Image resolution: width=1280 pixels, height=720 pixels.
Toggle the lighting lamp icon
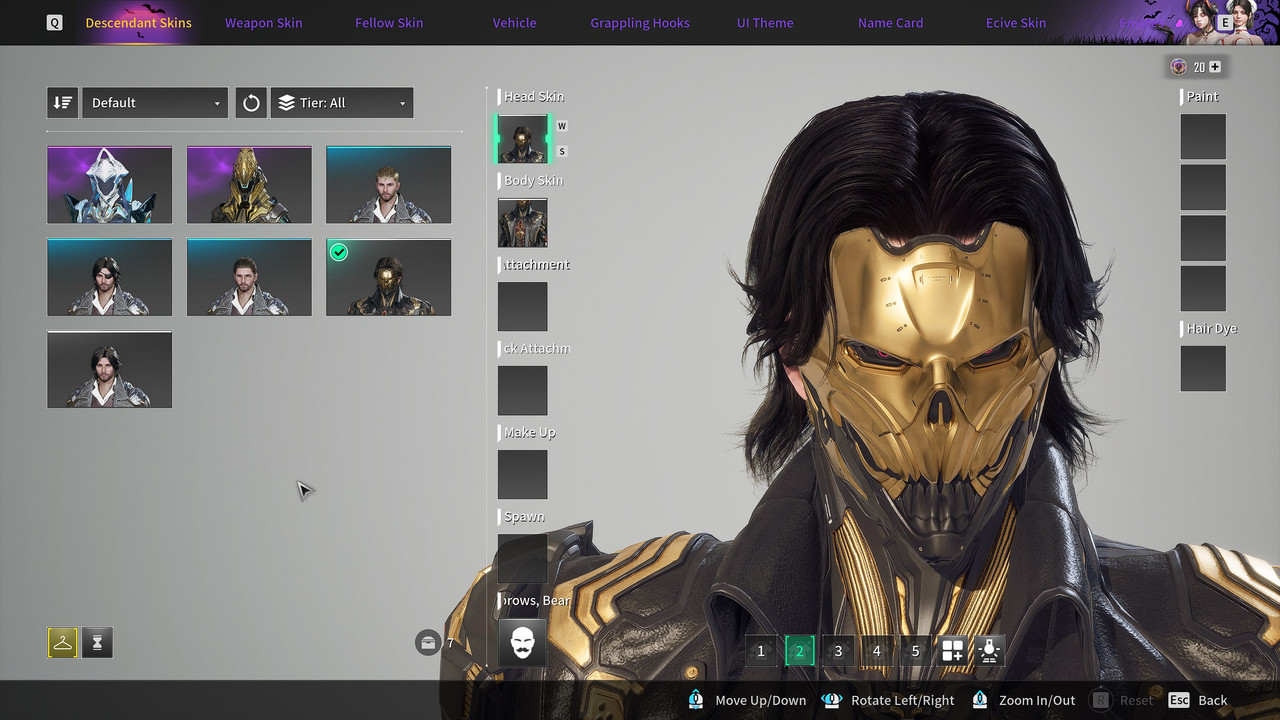(x=990, y=651)
